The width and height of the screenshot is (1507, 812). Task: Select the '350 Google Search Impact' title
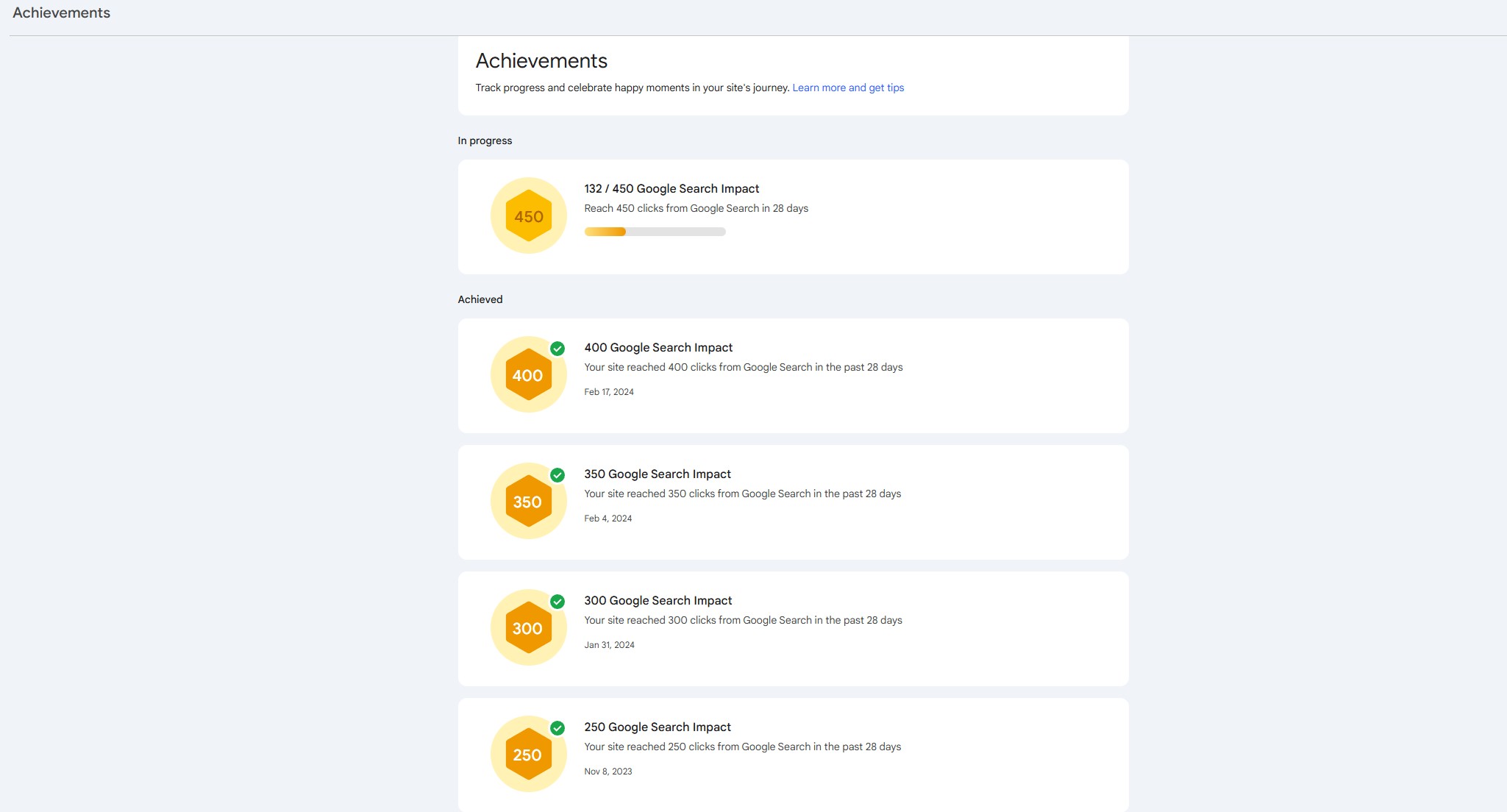point(658,474)
